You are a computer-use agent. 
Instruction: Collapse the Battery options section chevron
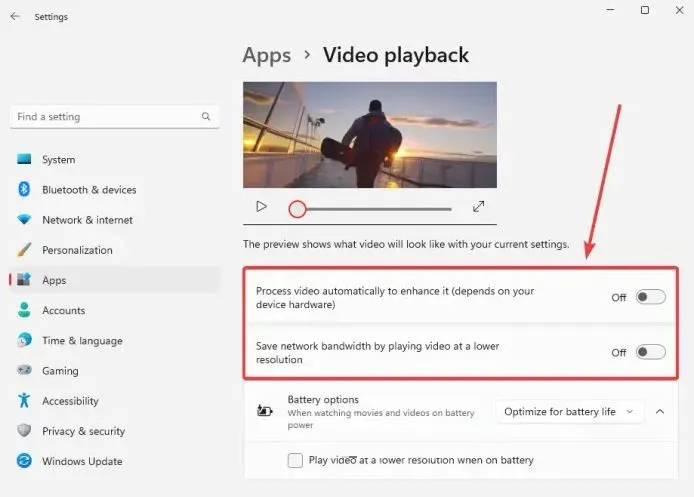661,411
